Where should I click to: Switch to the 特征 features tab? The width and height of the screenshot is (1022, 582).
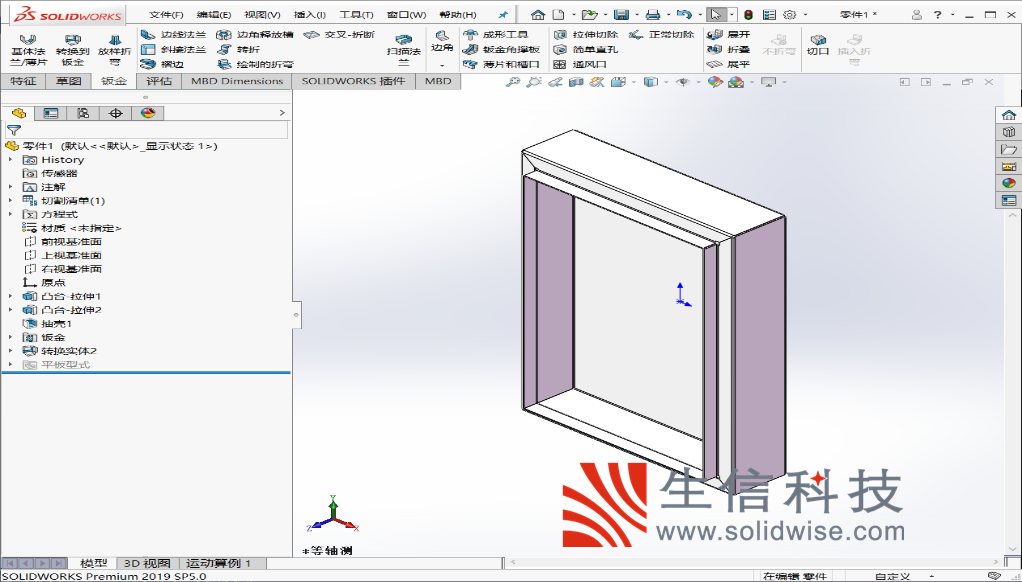click(23, 81)
